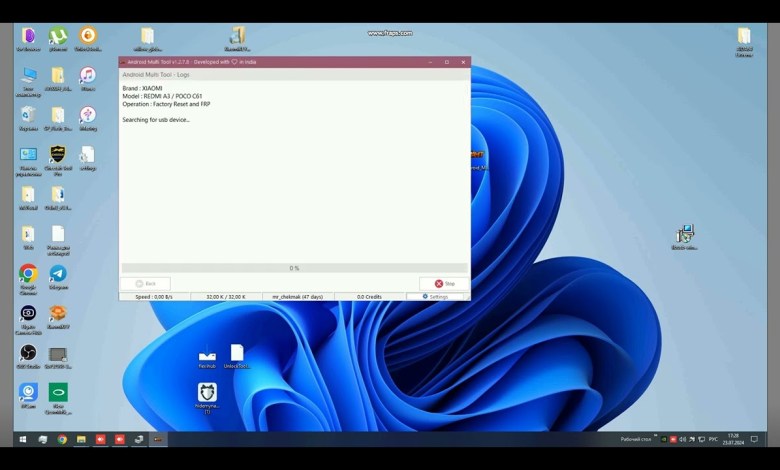Click the 0.0 Credits status field

[x=370, y=297]
